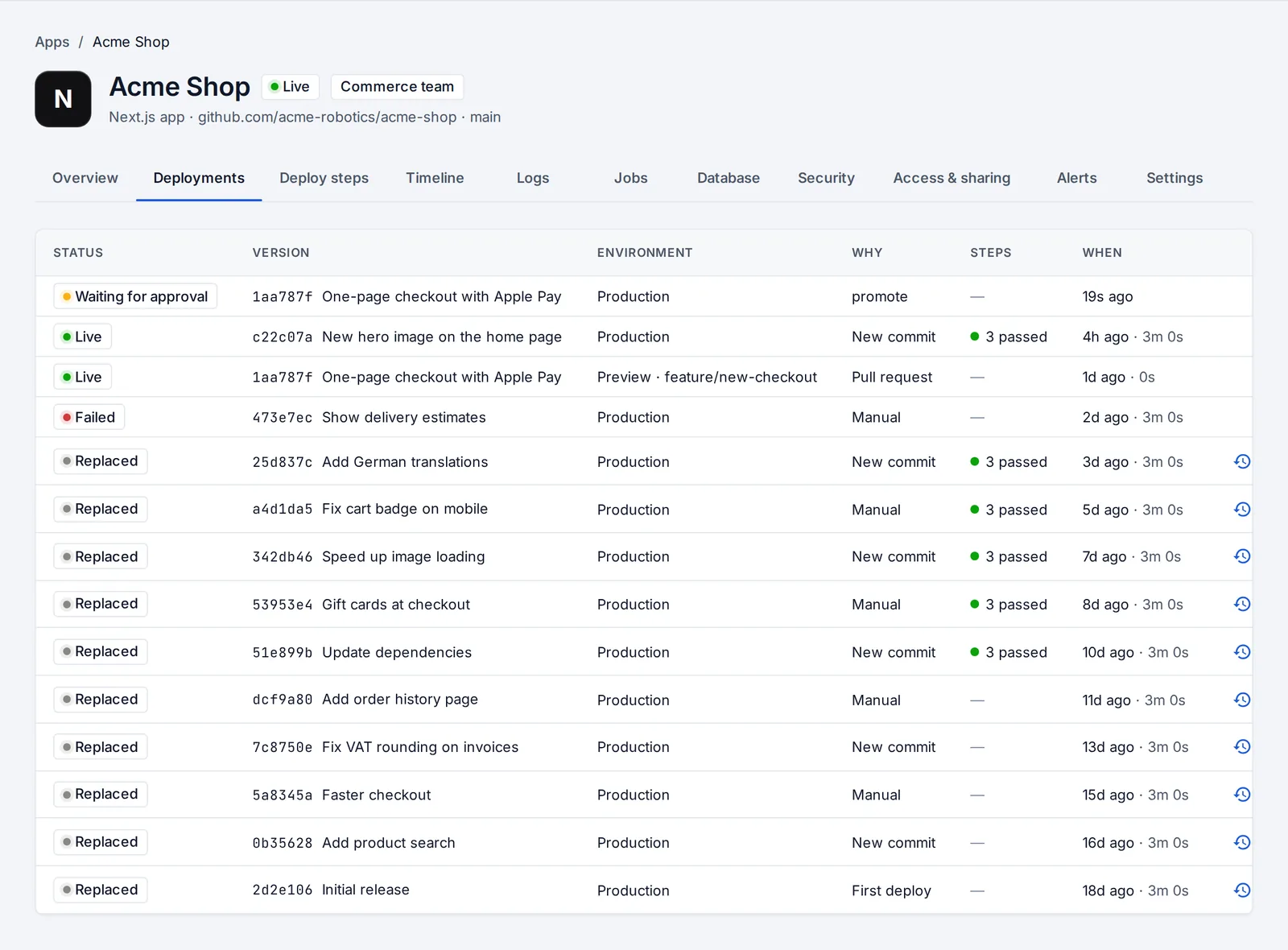The width and height of the screenshot is (1288, 950).
Task: Open Access & sharing tab
Action: [952, 178]
